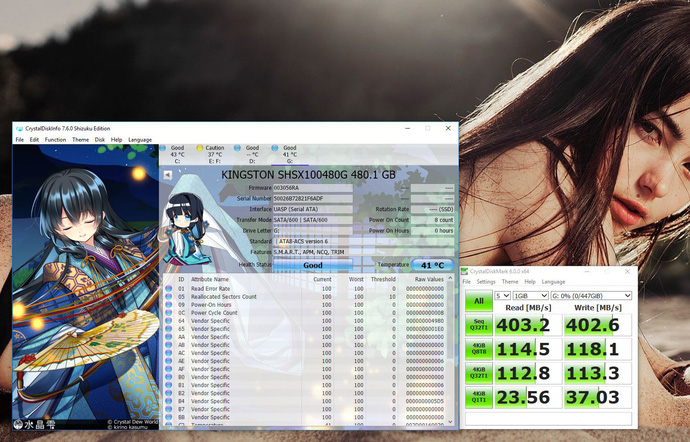Run the 4KiB Q8T8 benchmark
This screenshot has width=690, height=442.
(479, 350)
